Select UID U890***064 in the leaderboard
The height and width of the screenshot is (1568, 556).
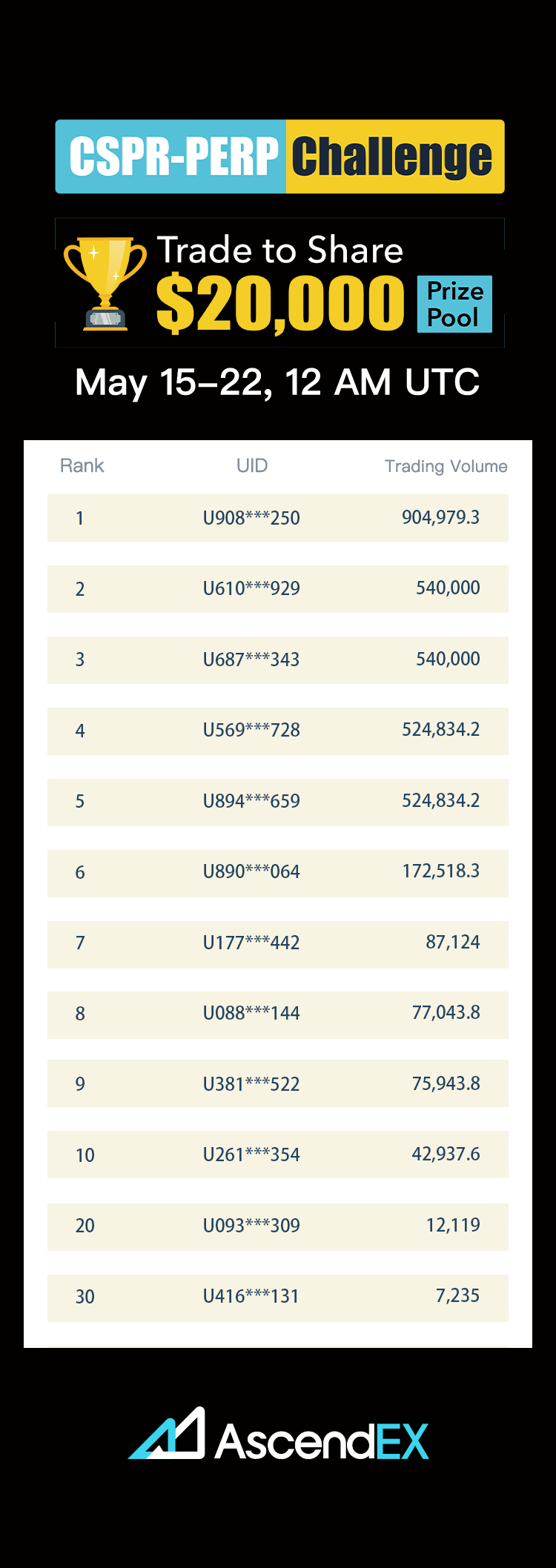click(x=251, y=872)
